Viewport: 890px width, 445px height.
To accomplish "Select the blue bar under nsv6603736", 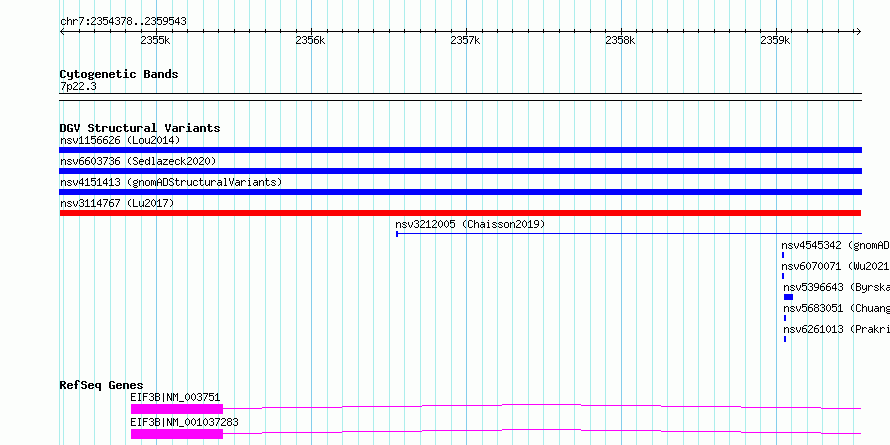I will coord(460,171).
